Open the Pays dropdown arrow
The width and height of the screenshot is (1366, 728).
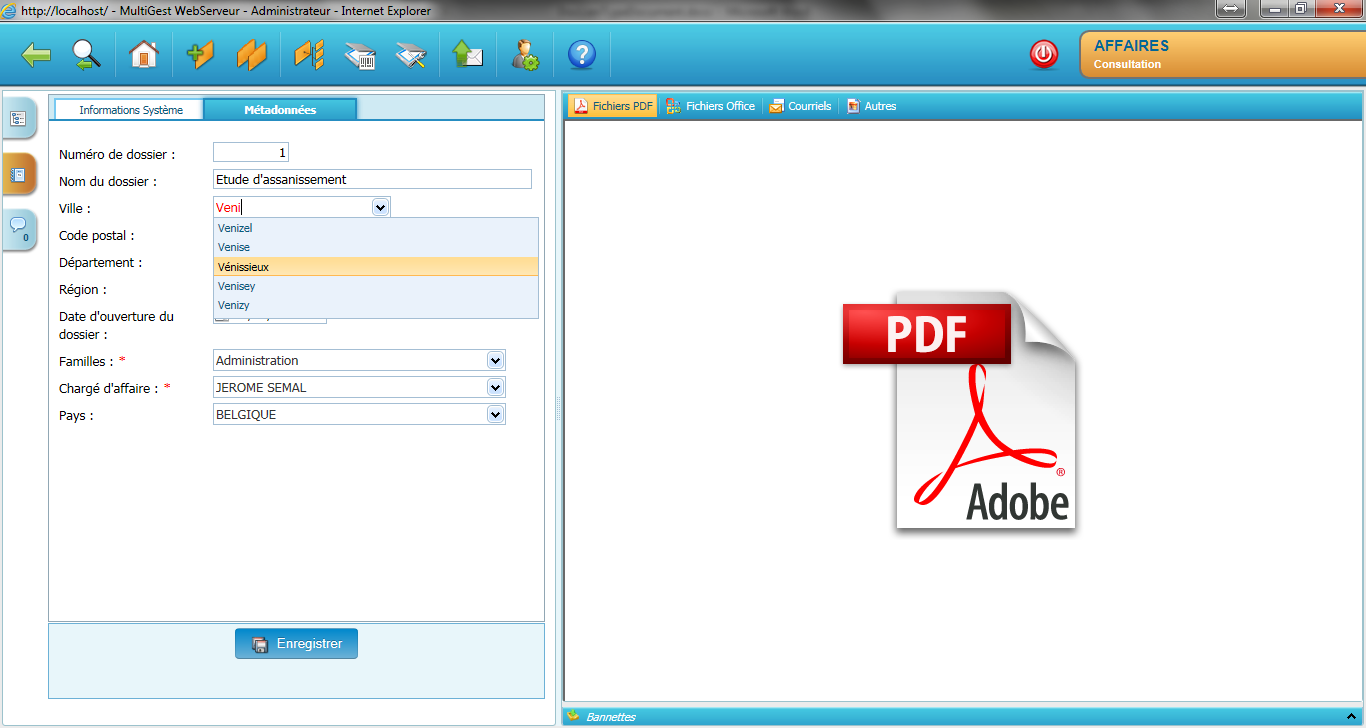pyautogui.click(x=495, y=414)
